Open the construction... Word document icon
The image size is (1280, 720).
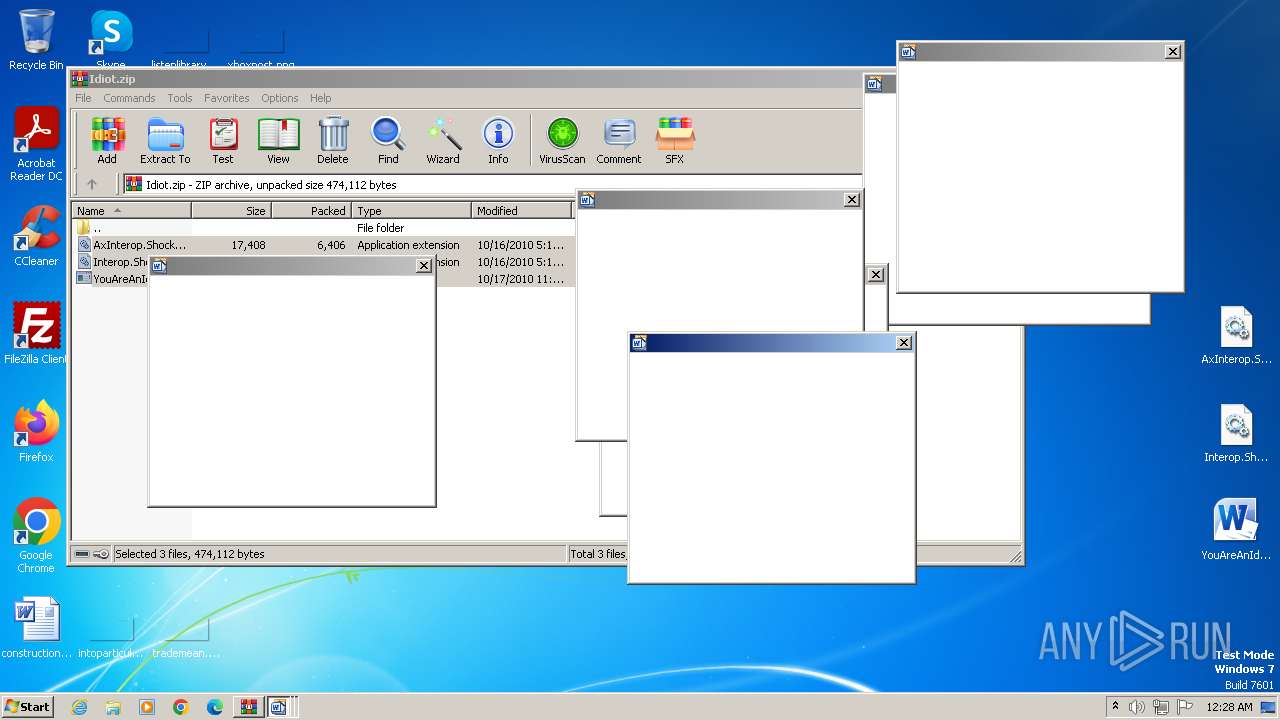click(37, 628)
